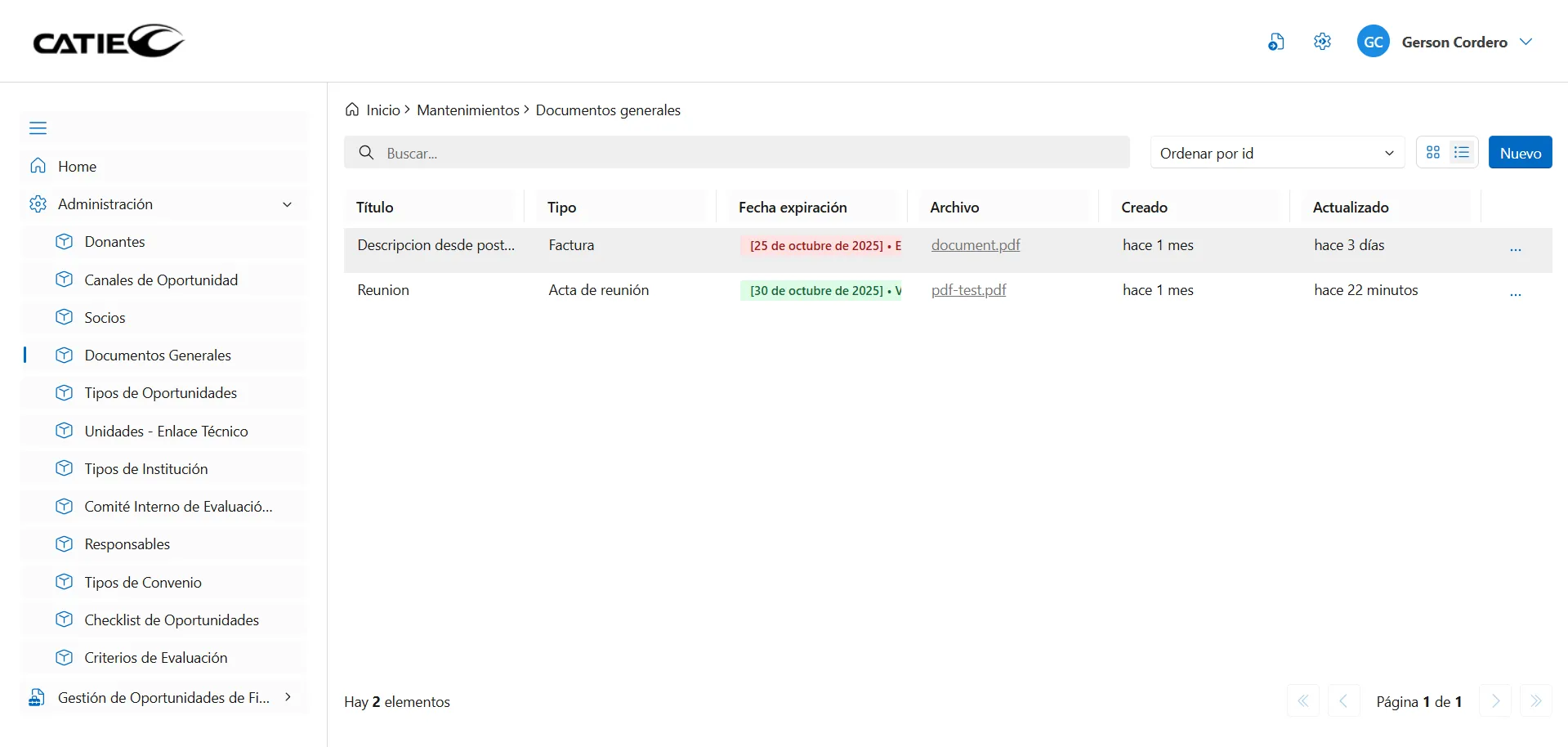Viewport: 1568px width, 747px height.
Task: Switch to grid view
Action: coord(1433,153)
